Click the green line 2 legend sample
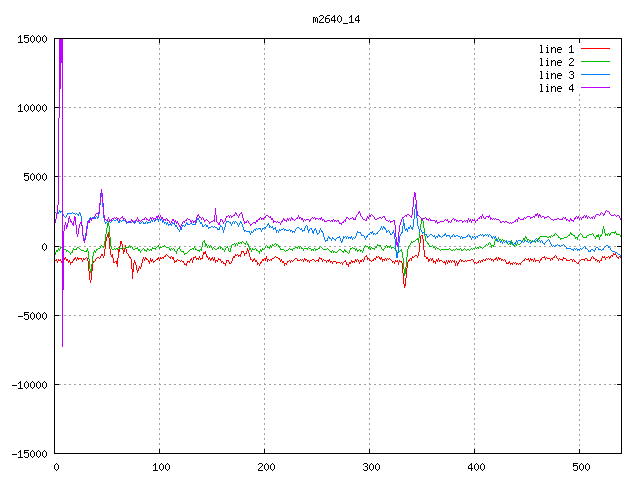Screen dimensions: 640x480 click(x=596, y=62)
